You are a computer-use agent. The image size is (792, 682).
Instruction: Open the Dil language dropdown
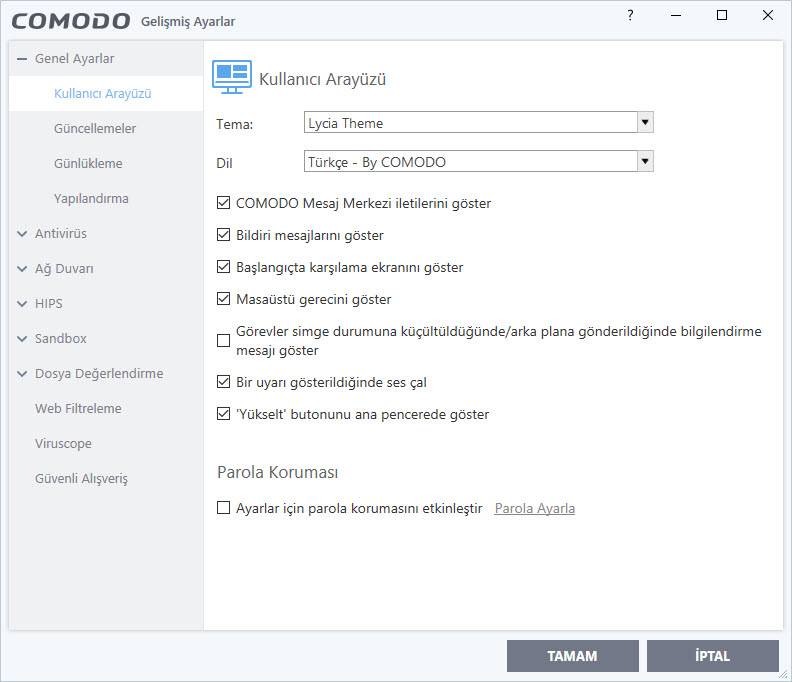pyautogui.click(x=645, y=161)
